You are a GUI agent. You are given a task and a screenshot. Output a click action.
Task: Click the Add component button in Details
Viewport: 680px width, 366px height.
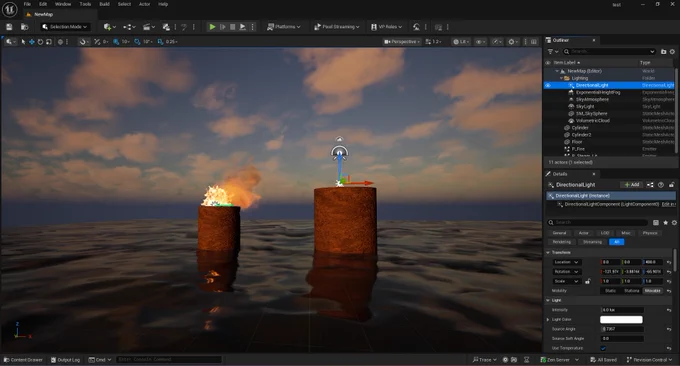[631, 185]
